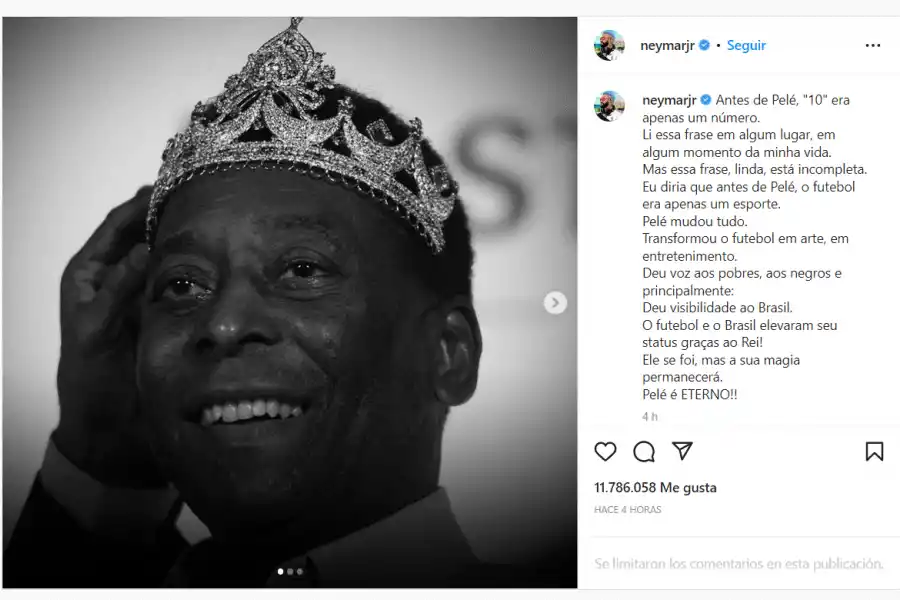This screenshot has height=600, width=900.
Task: Select the third carousel dot indicator
Action: (300, 571)
